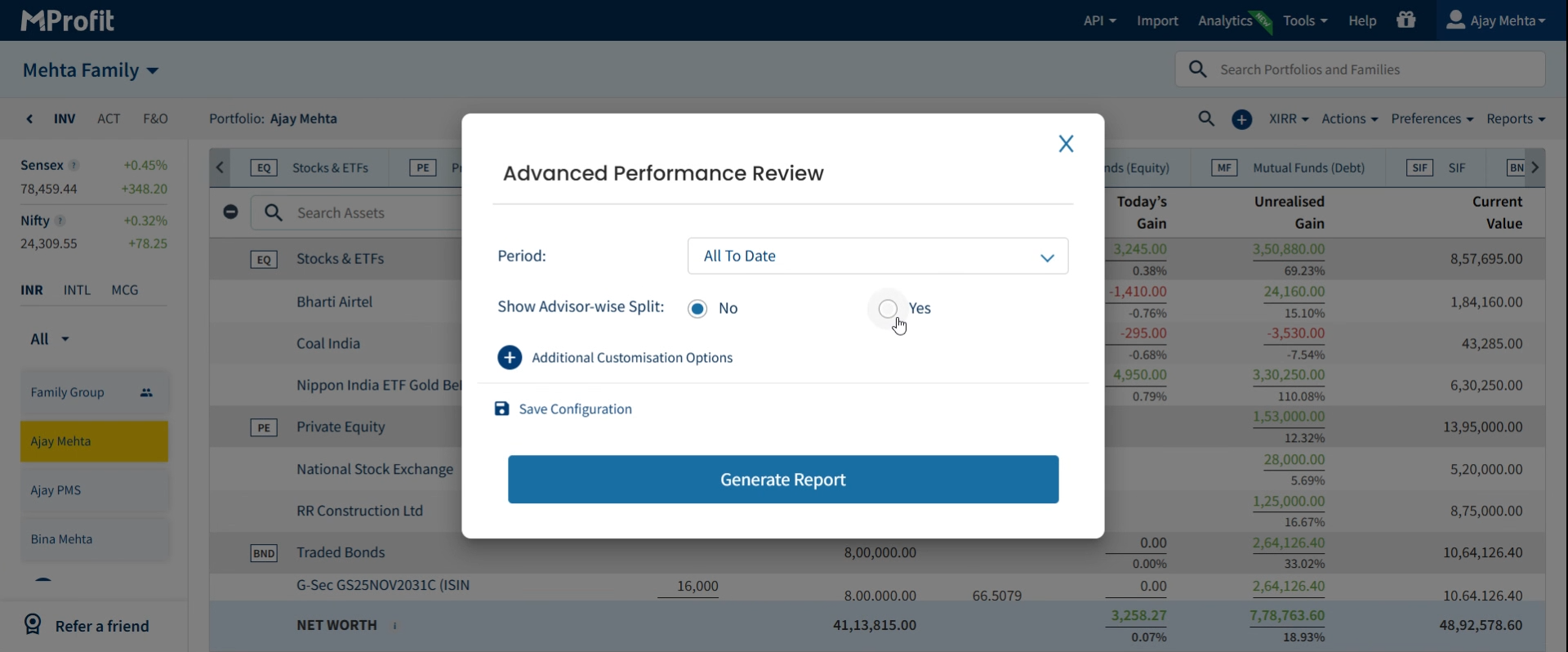The height and width of the screenshot is (652, 1568).
Task: Select the Bina Mehta portfolio
Action: click(x=94, y=539)
